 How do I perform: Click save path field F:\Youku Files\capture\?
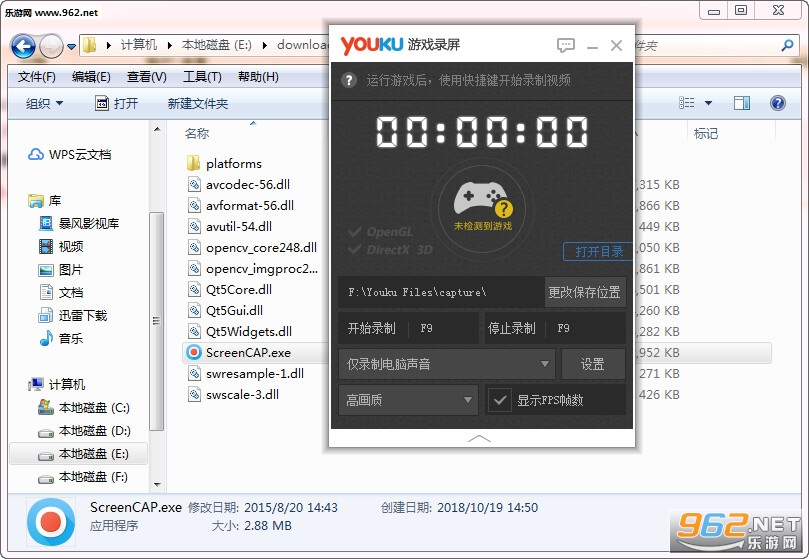click(441, 292)
